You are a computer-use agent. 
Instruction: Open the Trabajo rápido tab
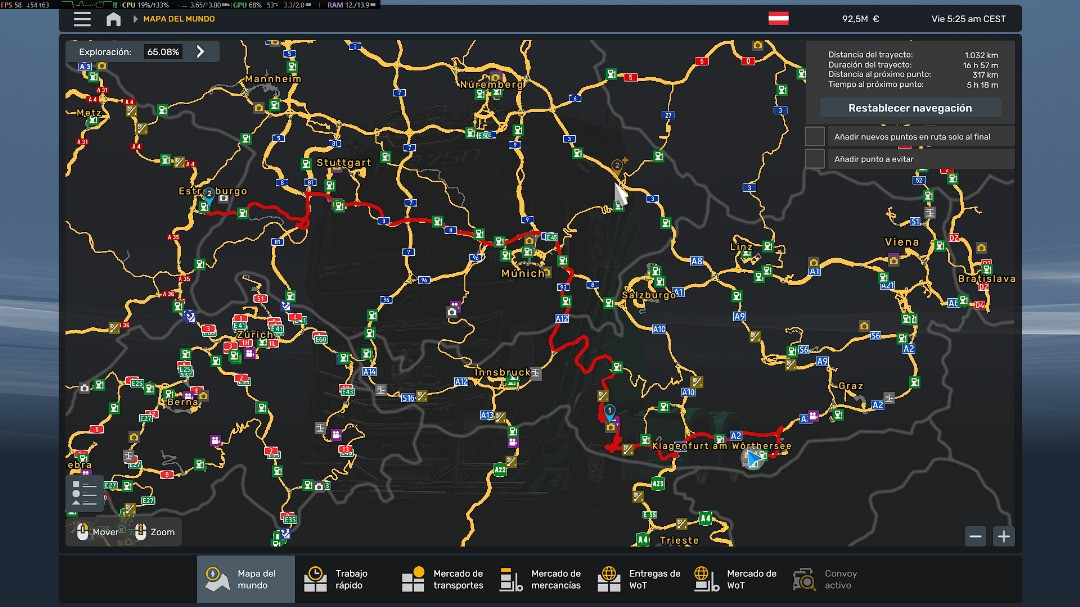pyautogui.click(x=344, y=579)
